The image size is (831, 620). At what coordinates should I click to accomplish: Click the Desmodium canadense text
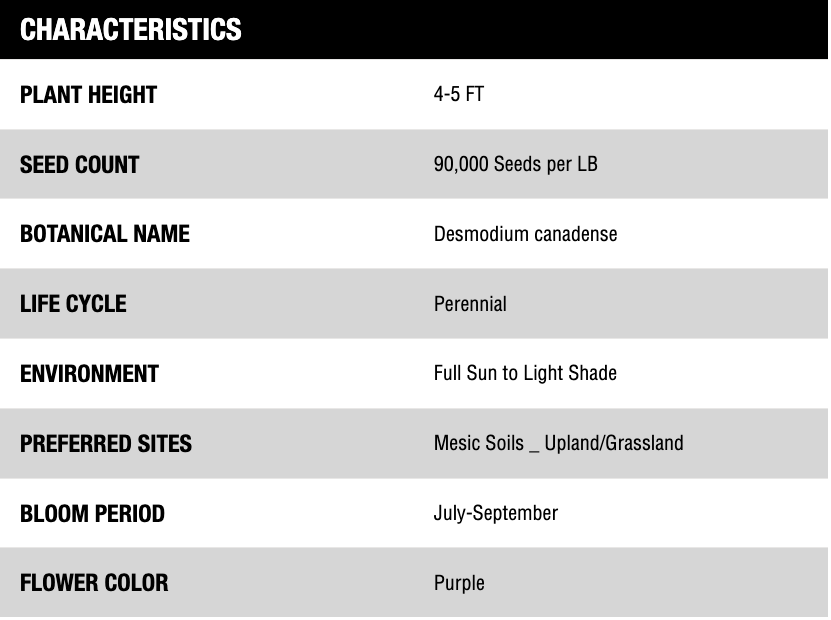pyautogui.click(x=525, y=234)
